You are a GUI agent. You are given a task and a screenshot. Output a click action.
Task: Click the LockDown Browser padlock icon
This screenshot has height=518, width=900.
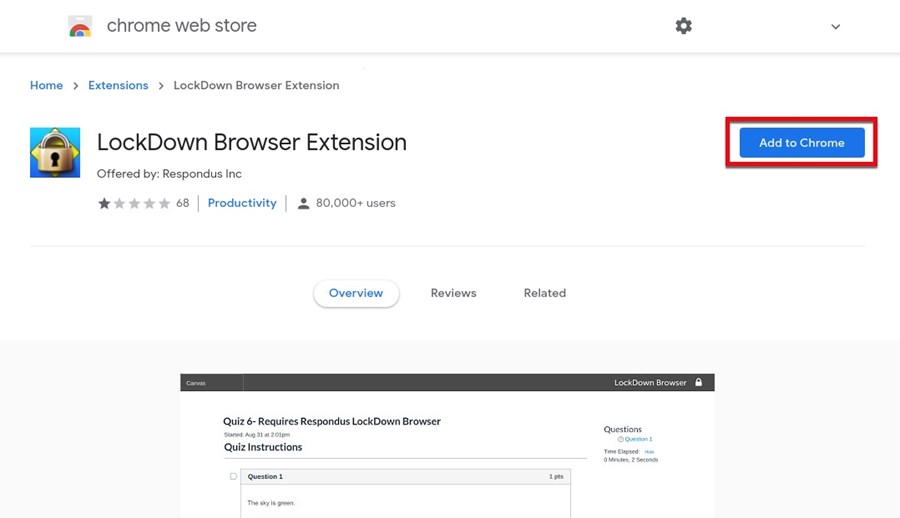point(55,153)
